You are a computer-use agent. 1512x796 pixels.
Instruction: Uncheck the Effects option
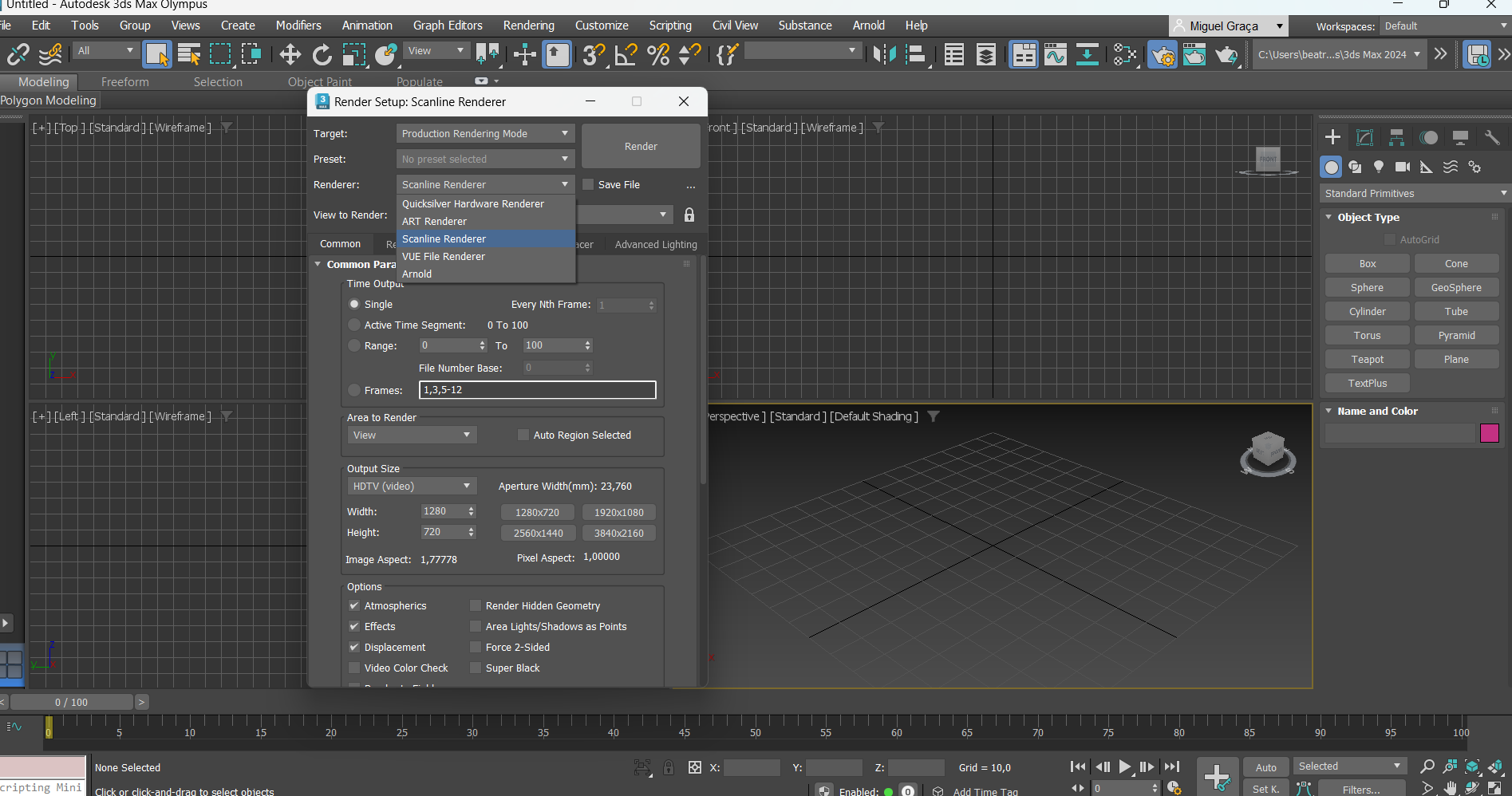click(354, 626)
